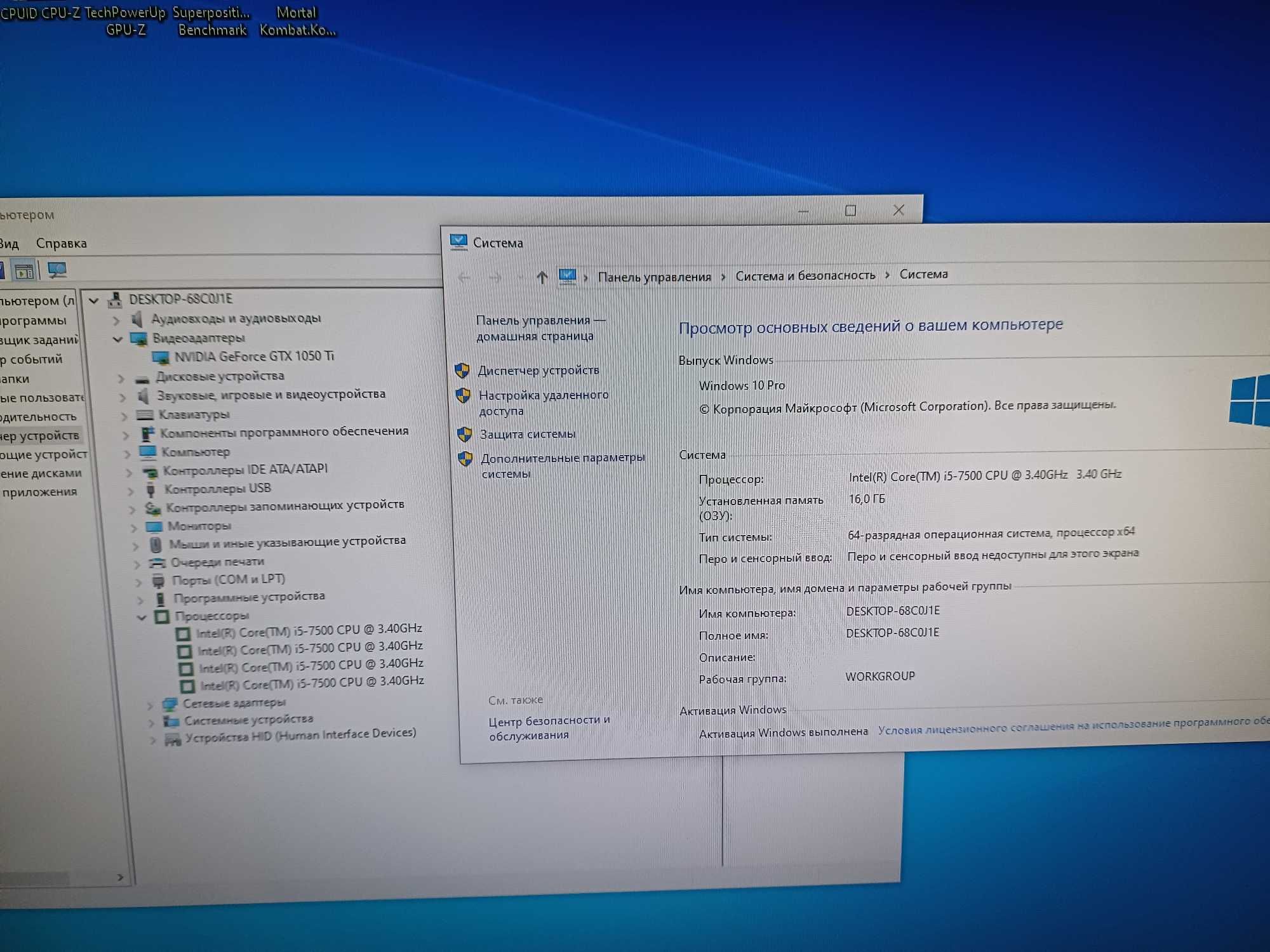Click the Аудиовходы и аудиовыходы speaker icon
1270x952 pixels.
click(x=137, y=319)
